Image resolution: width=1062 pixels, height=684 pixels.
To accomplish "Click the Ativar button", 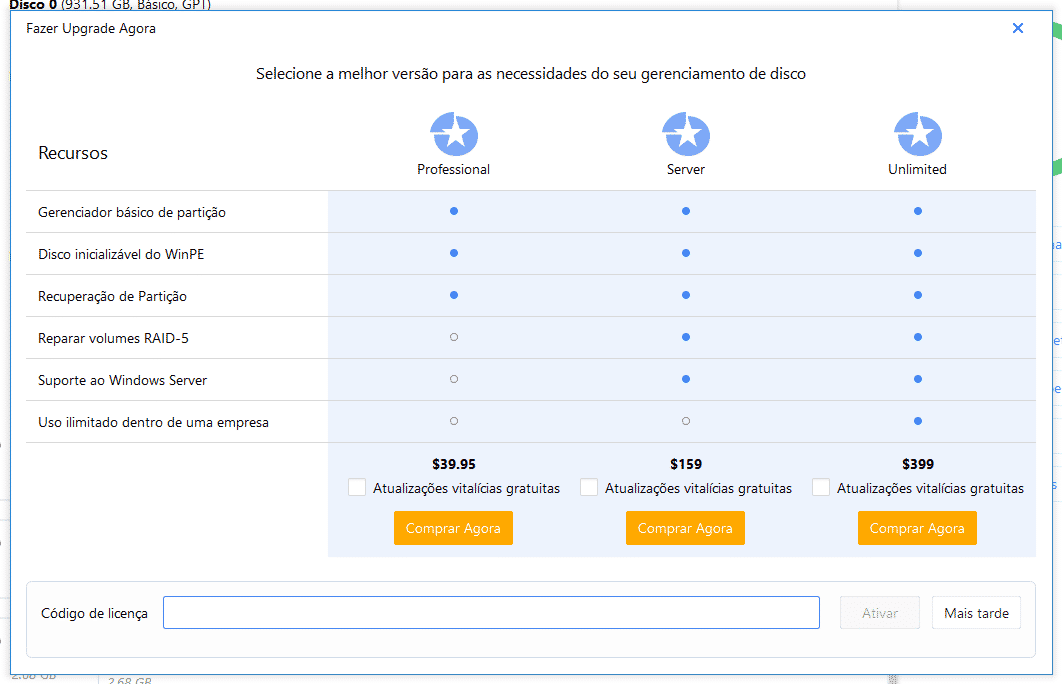I will point(880,612).
